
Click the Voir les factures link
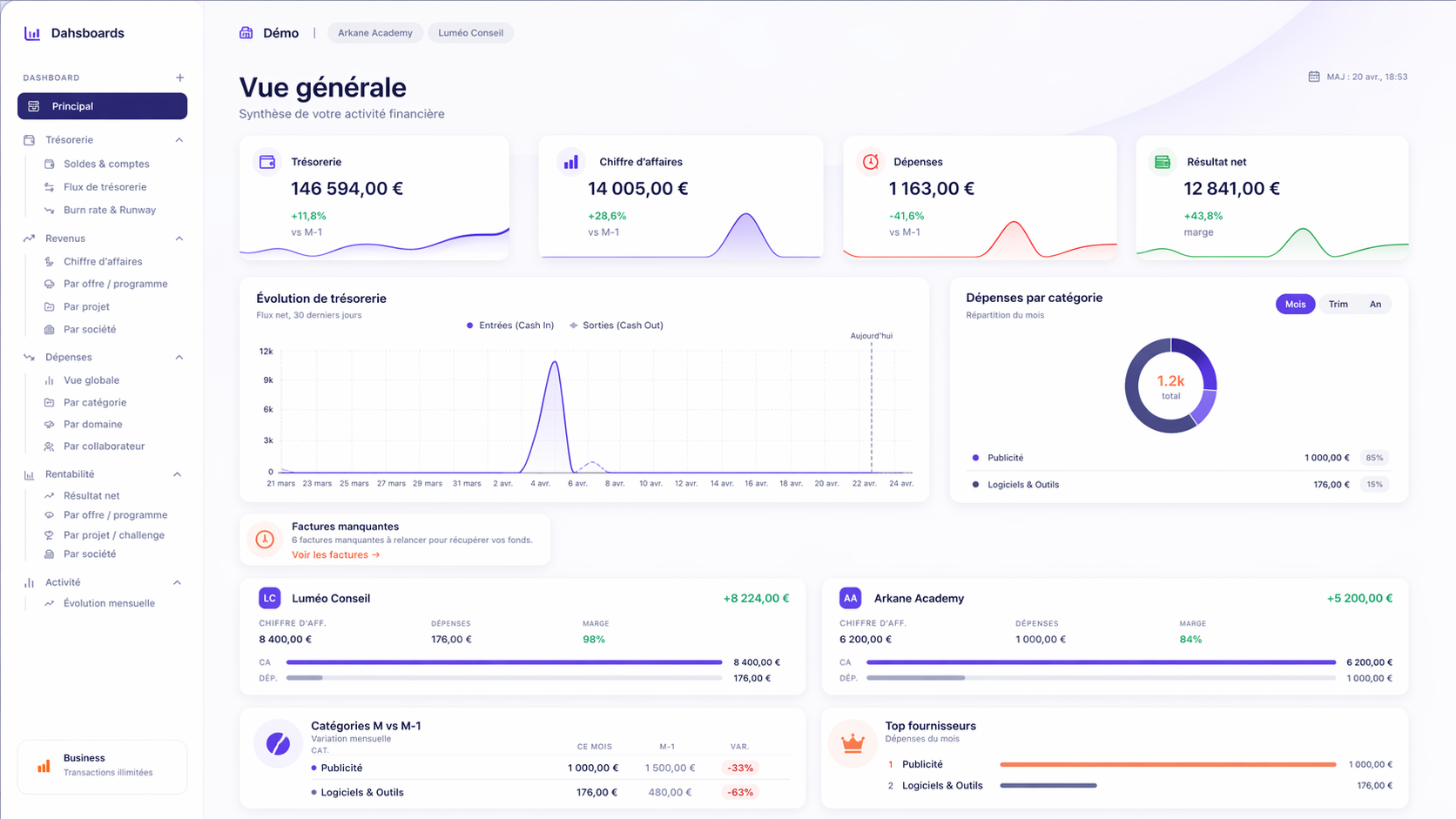(x=335, y=554)
